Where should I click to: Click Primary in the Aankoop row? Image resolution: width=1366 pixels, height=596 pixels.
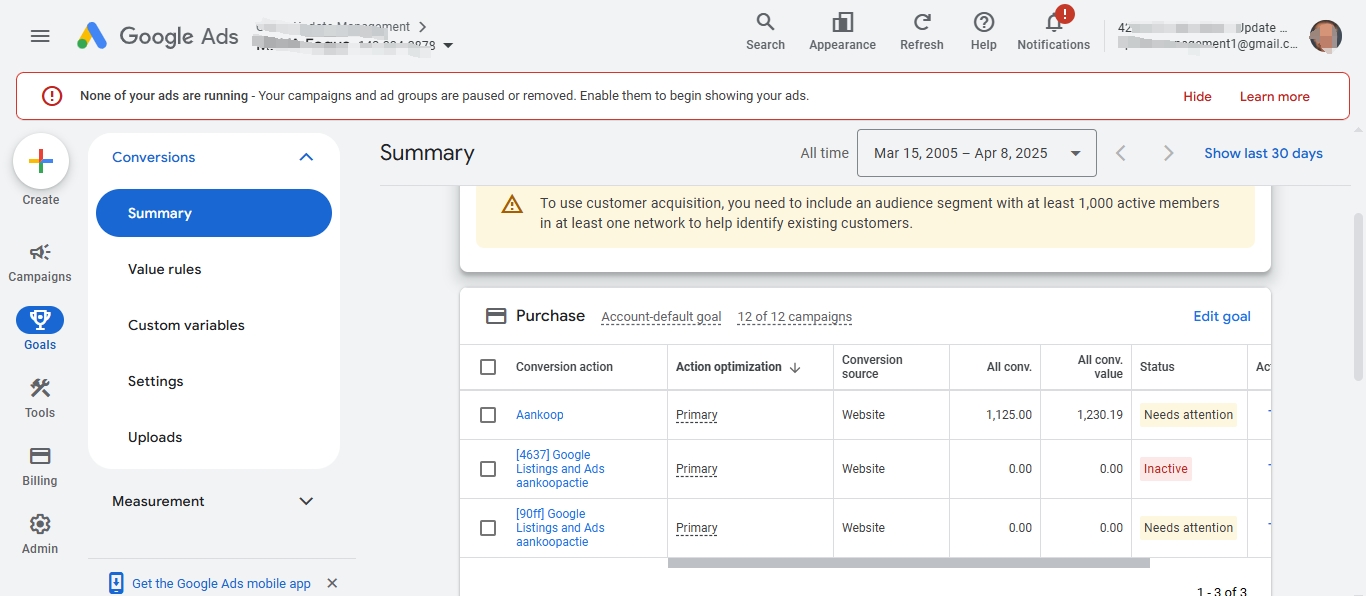(x=697, y=415)
